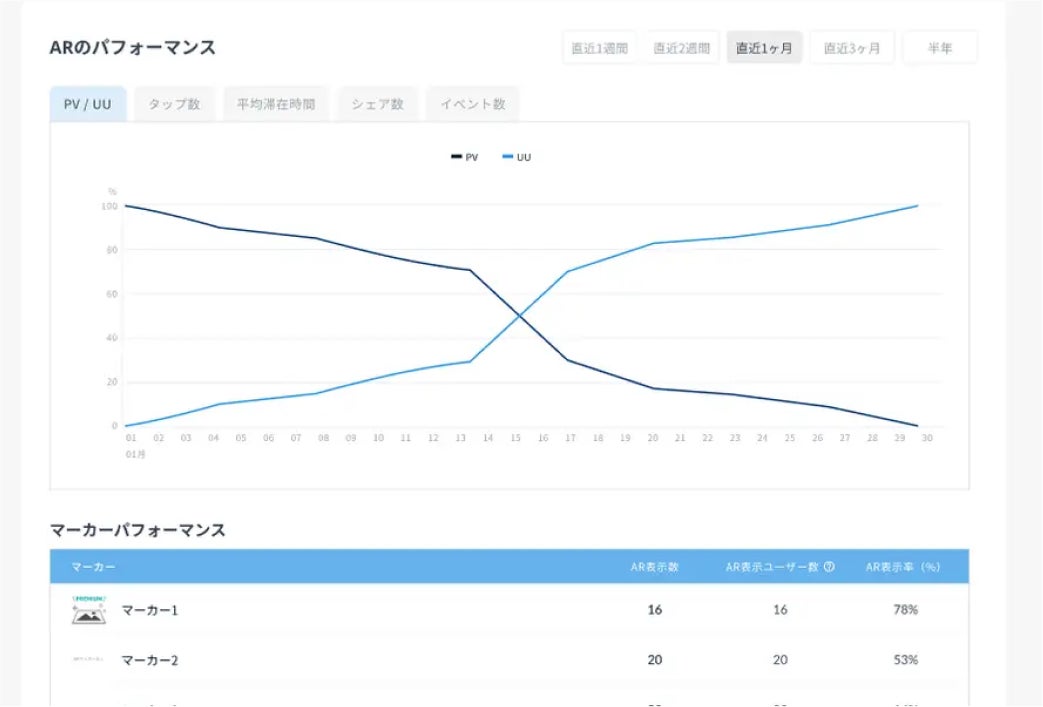1043x707 pixels.
Task: Select the 直近1ヶ月 period button
Action: [764, 48]
